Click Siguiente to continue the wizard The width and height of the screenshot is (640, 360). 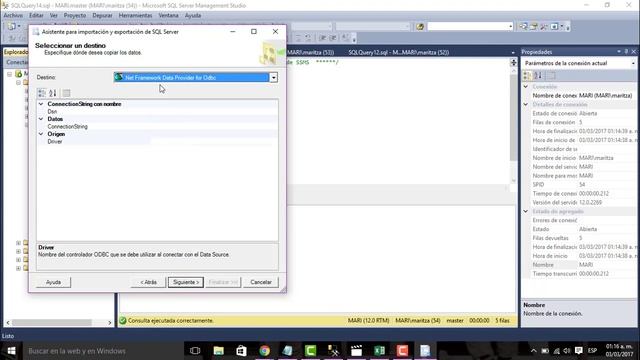[x=186, y=282]
